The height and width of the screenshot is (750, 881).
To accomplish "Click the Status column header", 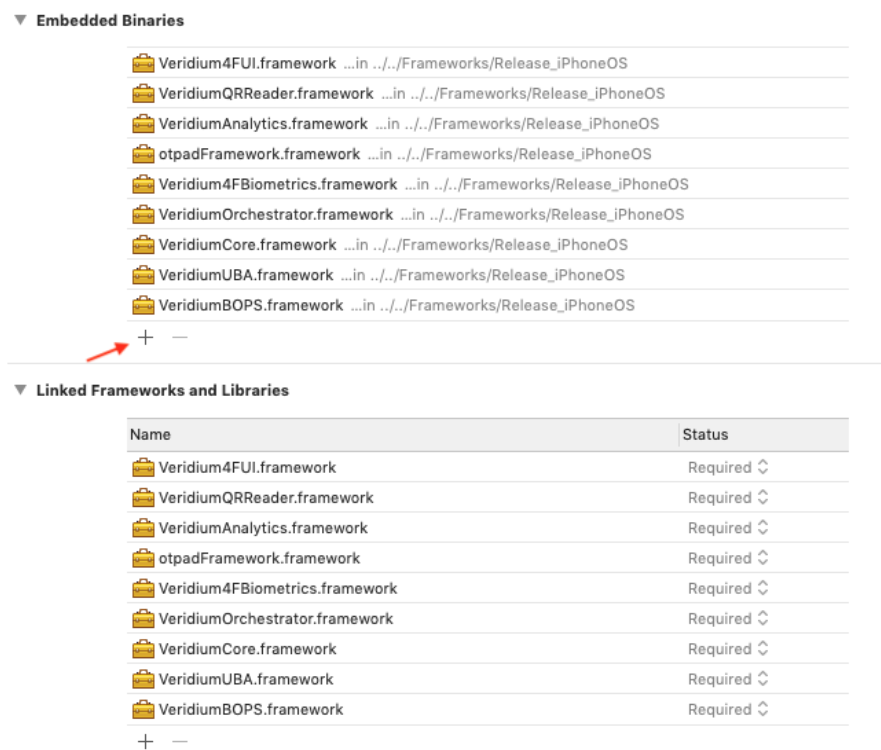I will coord(764,435).
